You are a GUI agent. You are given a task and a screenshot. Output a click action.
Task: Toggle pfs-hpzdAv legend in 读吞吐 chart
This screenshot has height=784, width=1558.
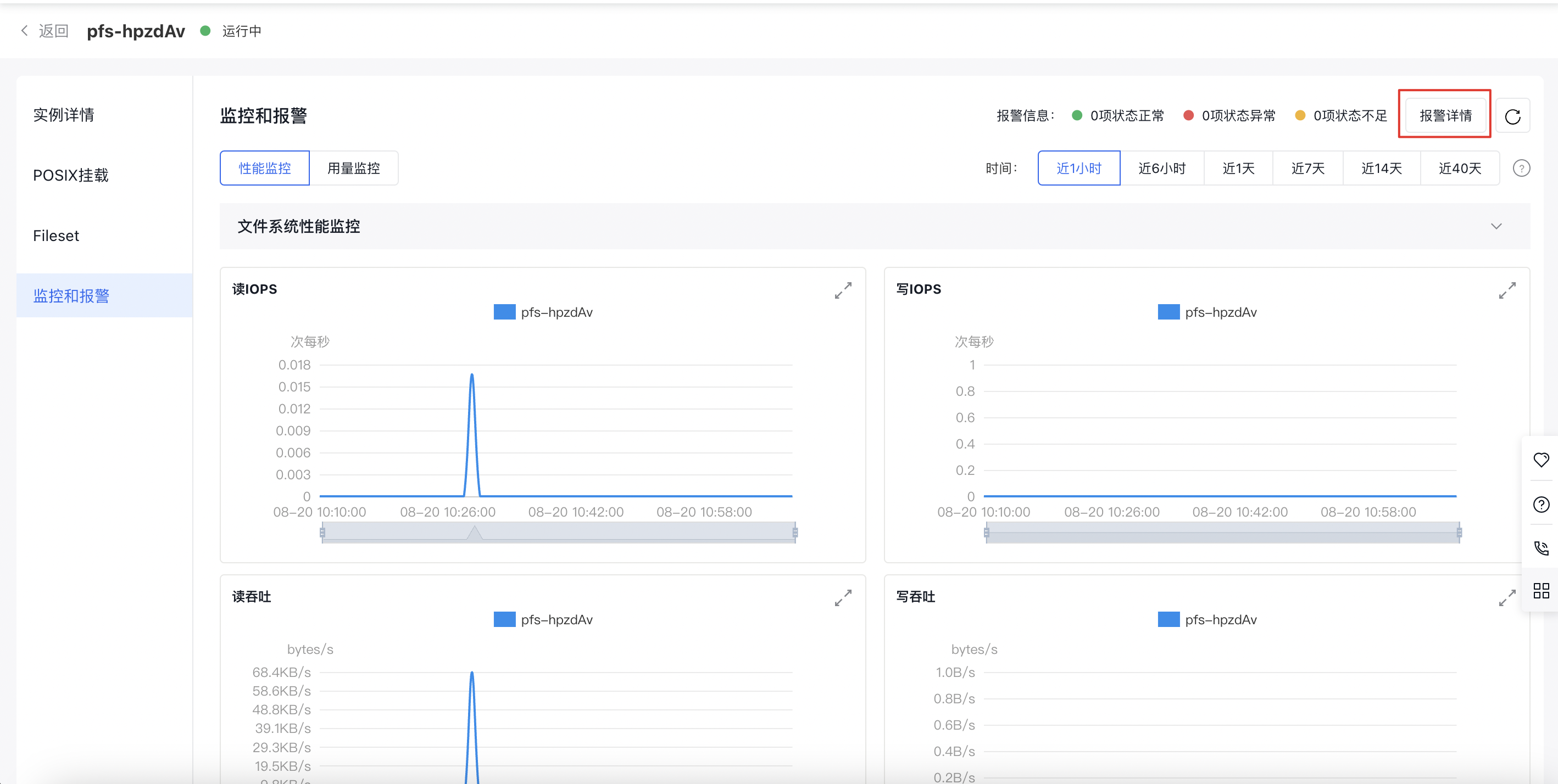point(543,620)
